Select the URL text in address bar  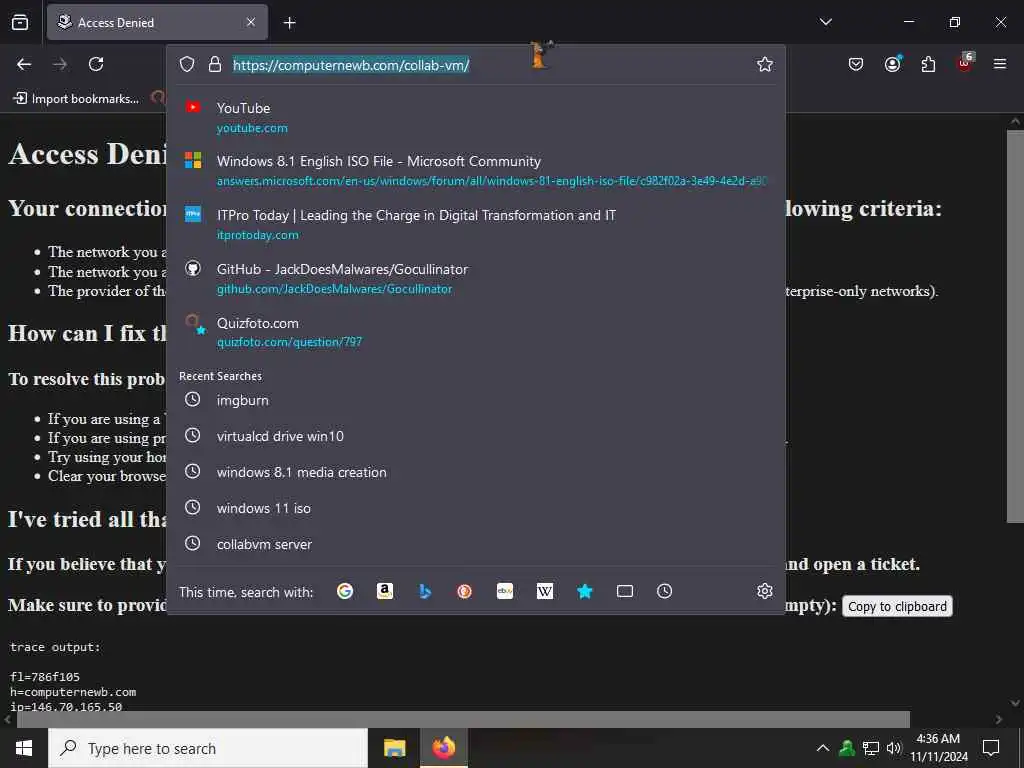pyautogui.click(x=351, y=65)
